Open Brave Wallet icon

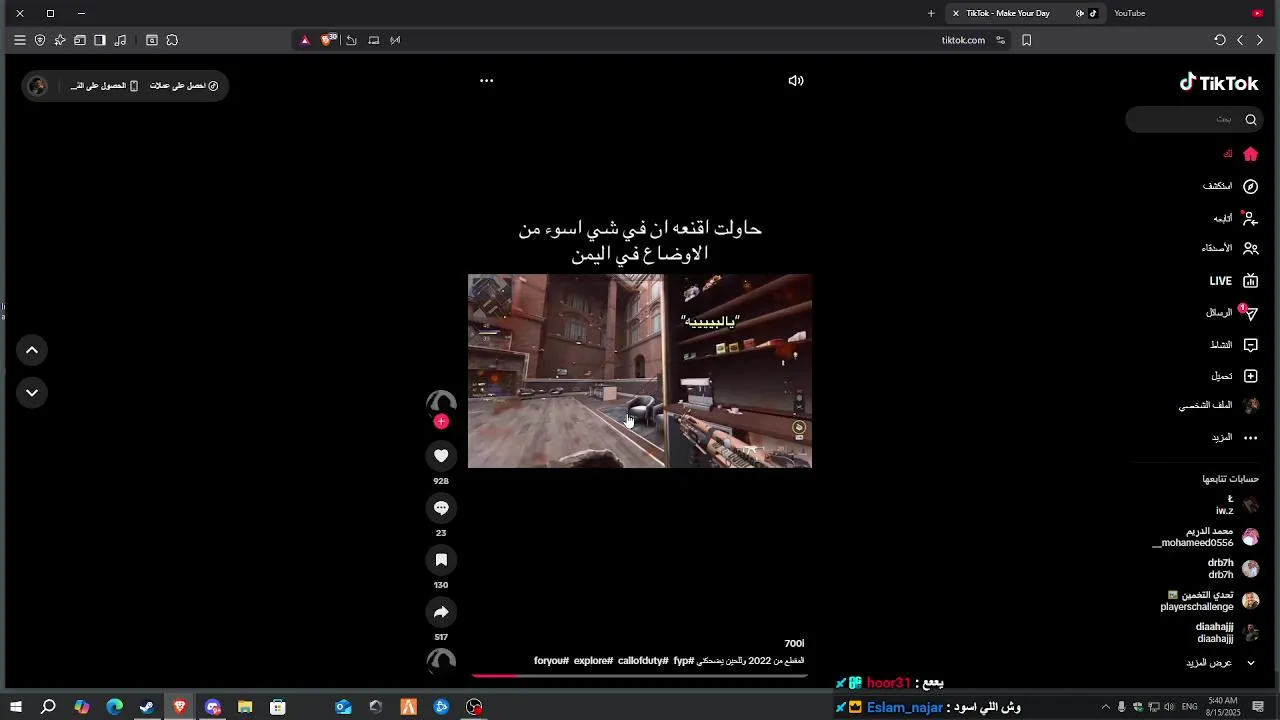(80, 40)
